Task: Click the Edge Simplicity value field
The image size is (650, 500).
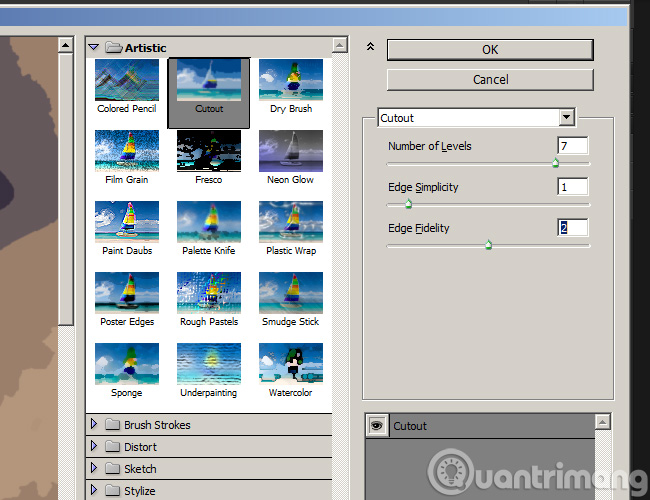Action: tap(572, 187)
